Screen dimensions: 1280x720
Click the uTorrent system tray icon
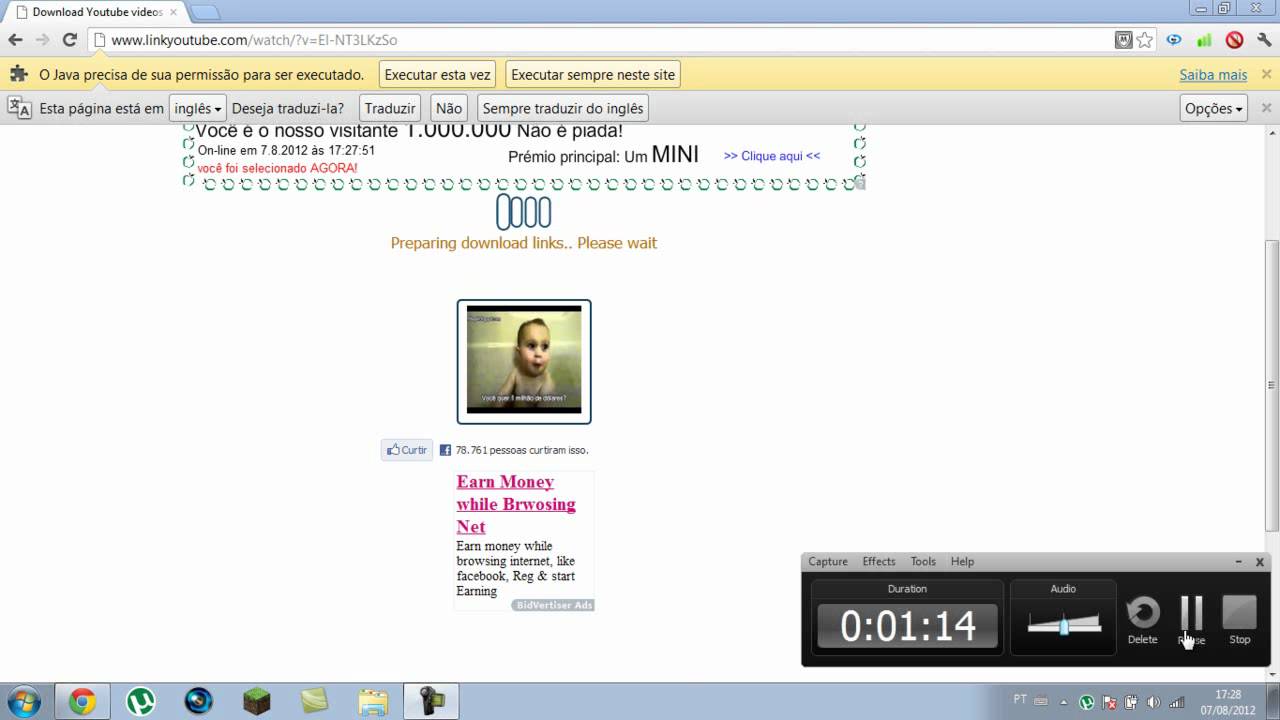coord(1086,702)
